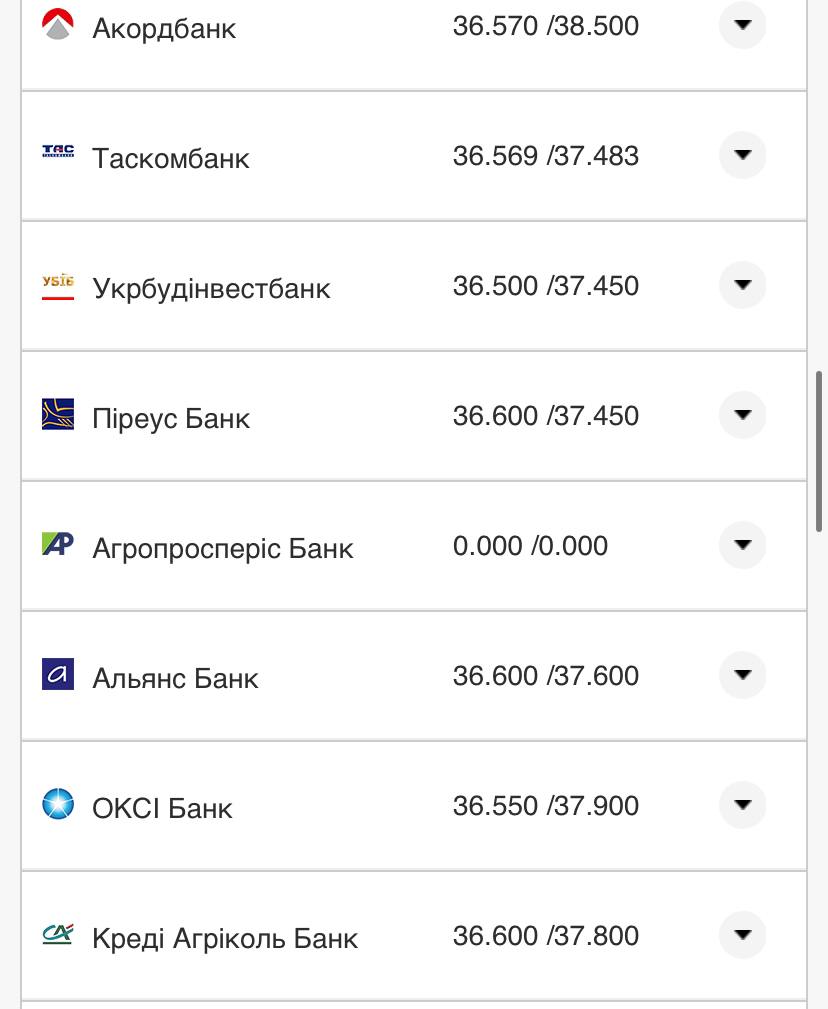Screen dimensions: 828x1009
Task: Click the Креді Агріколь Банк logo
Action: [x=58, y=934]
